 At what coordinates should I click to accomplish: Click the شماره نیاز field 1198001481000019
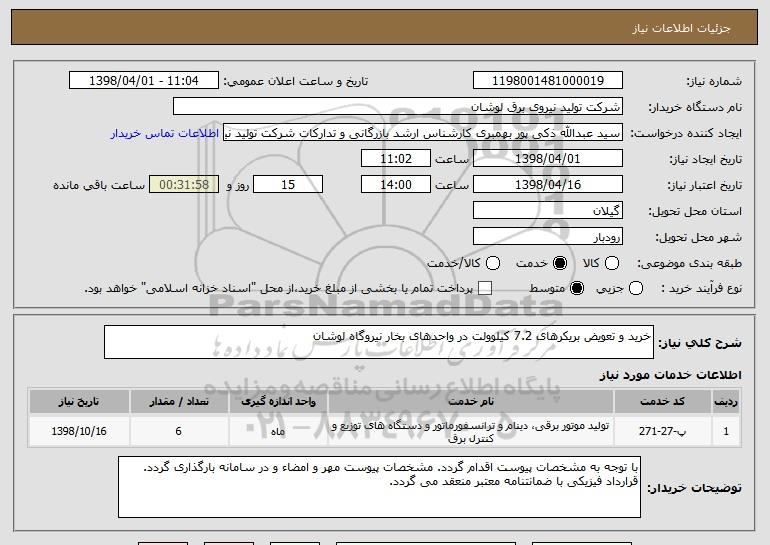point(548,81)
